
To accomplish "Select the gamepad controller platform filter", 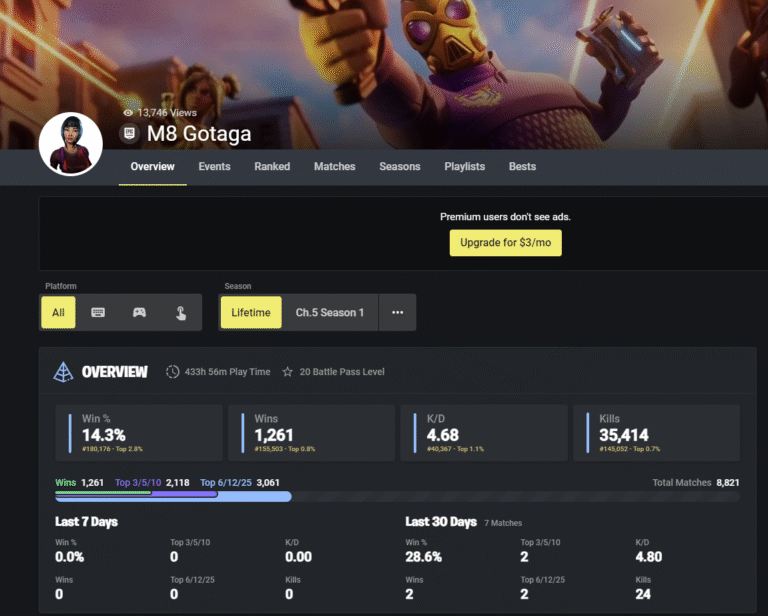I will pyautogui.click(x=139, y=312).
